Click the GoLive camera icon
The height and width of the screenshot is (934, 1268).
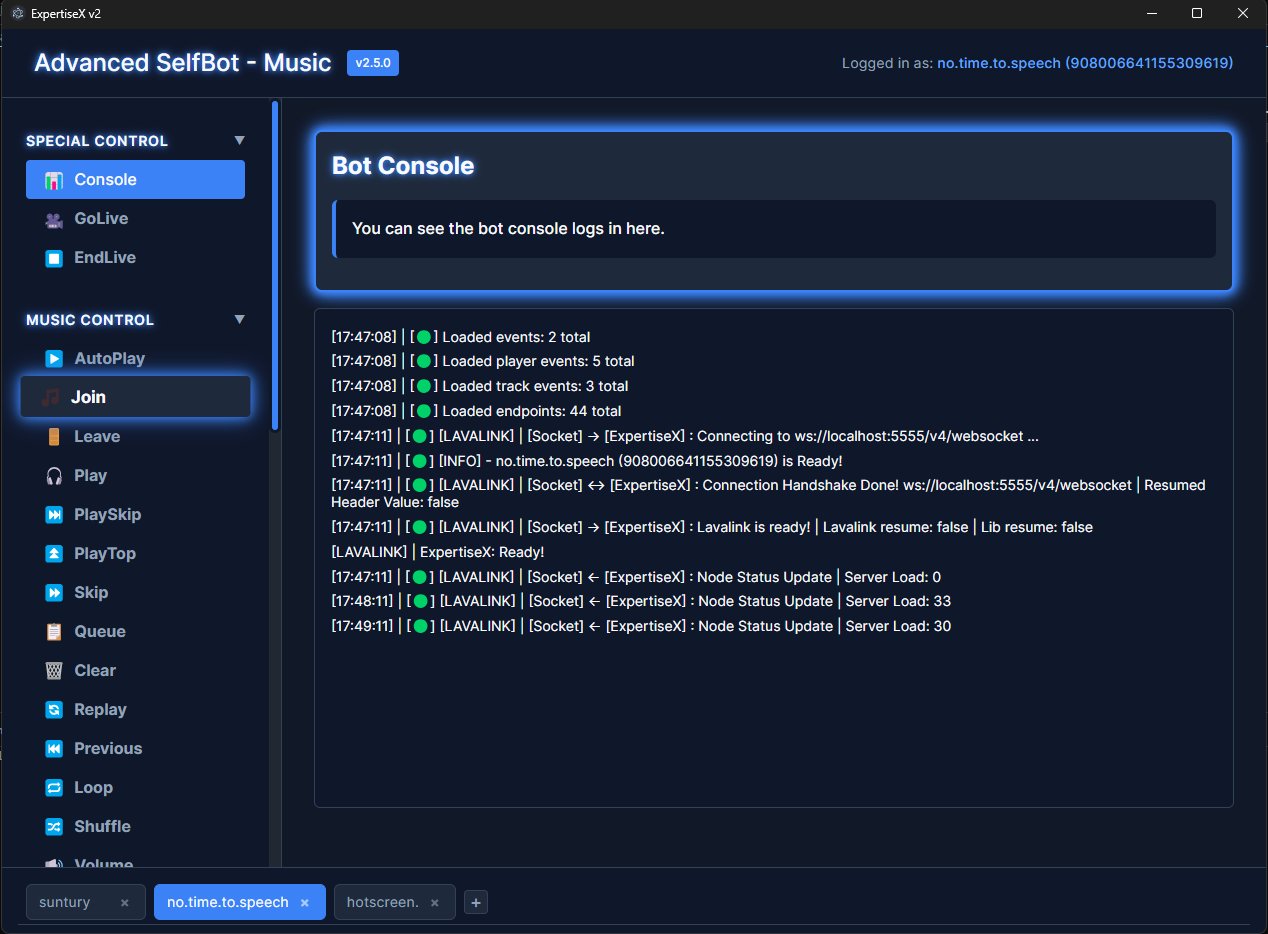pos(54,219)
